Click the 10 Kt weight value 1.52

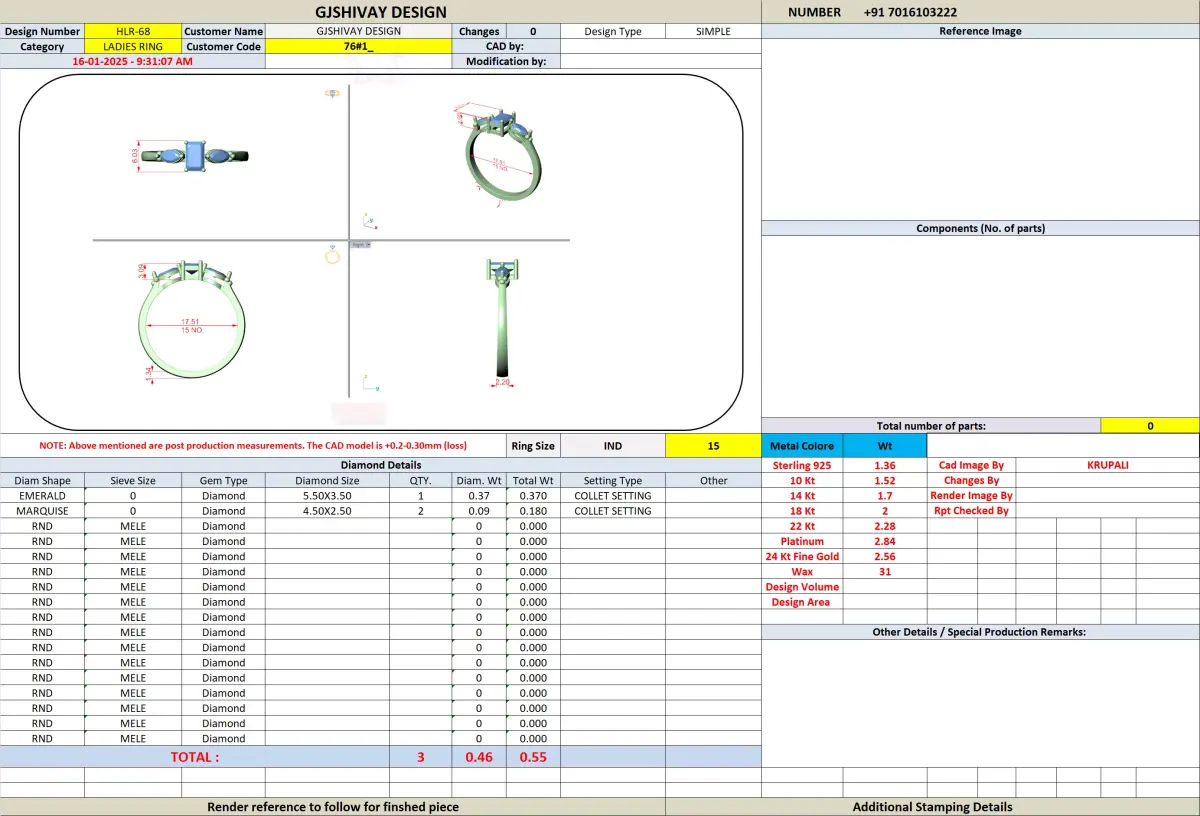point(885,480)
